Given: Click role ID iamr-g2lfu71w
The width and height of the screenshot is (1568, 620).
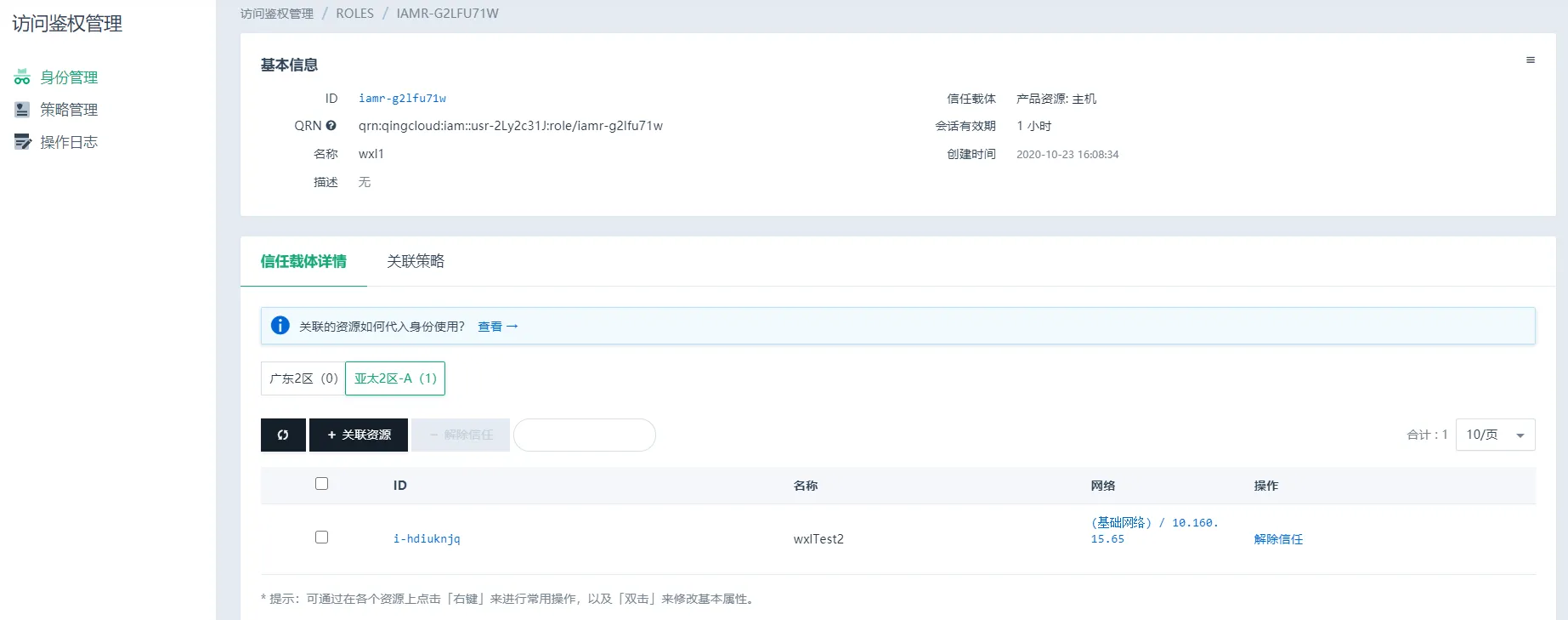Looking at the screenshot, I should point(402,99).
